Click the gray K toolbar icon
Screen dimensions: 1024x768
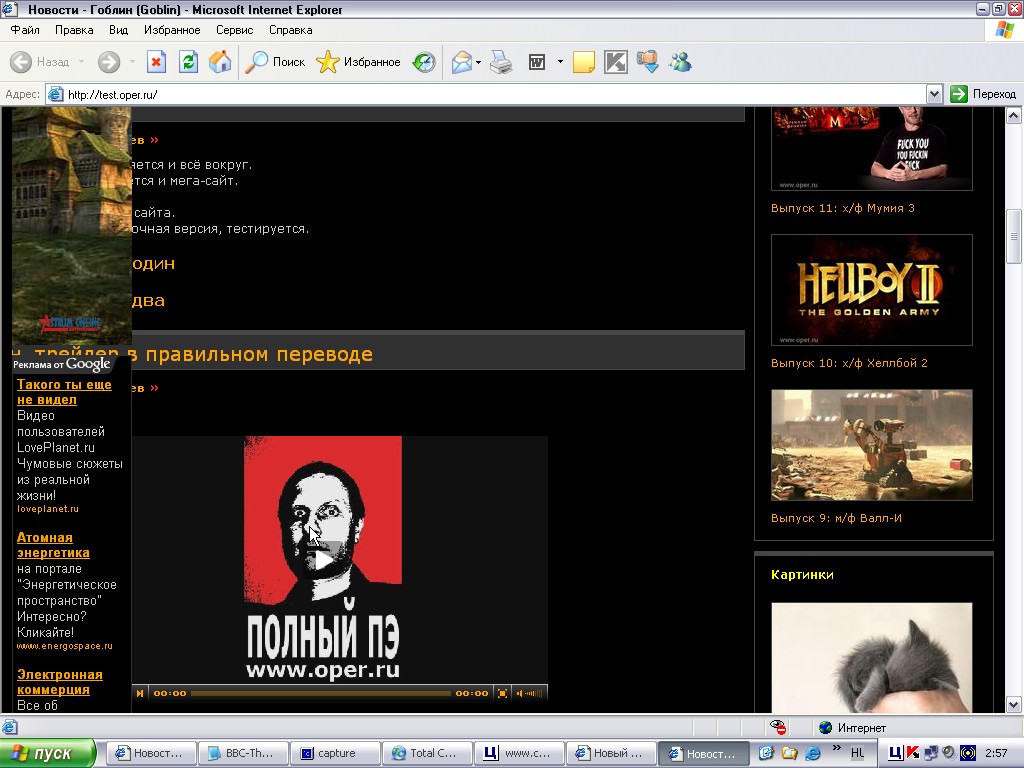[x=615, y=62]
